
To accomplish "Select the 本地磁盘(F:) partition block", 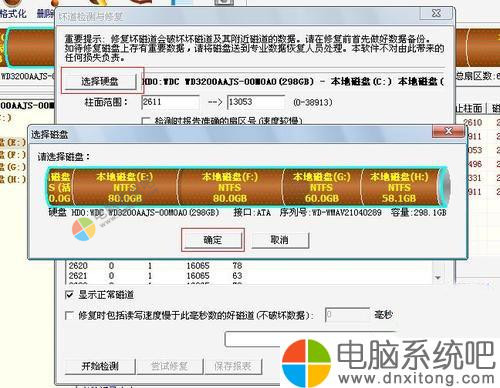I will point(230,187).
